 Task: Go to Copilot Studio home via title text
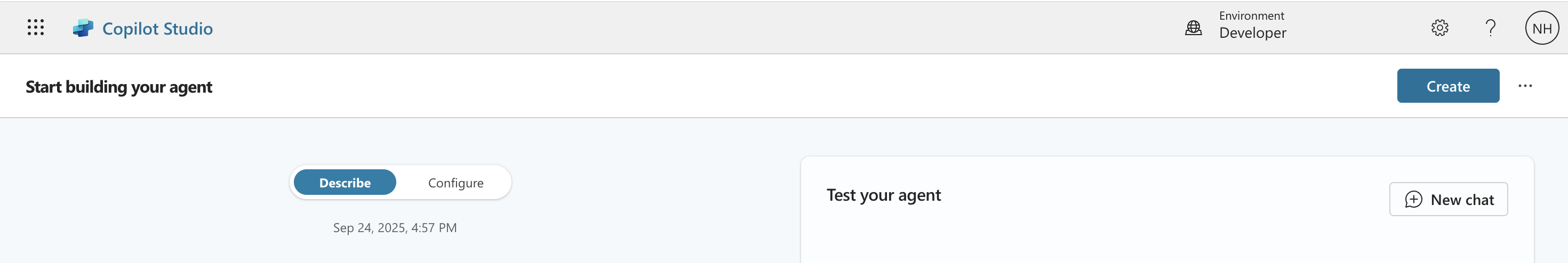coord(157,29)
